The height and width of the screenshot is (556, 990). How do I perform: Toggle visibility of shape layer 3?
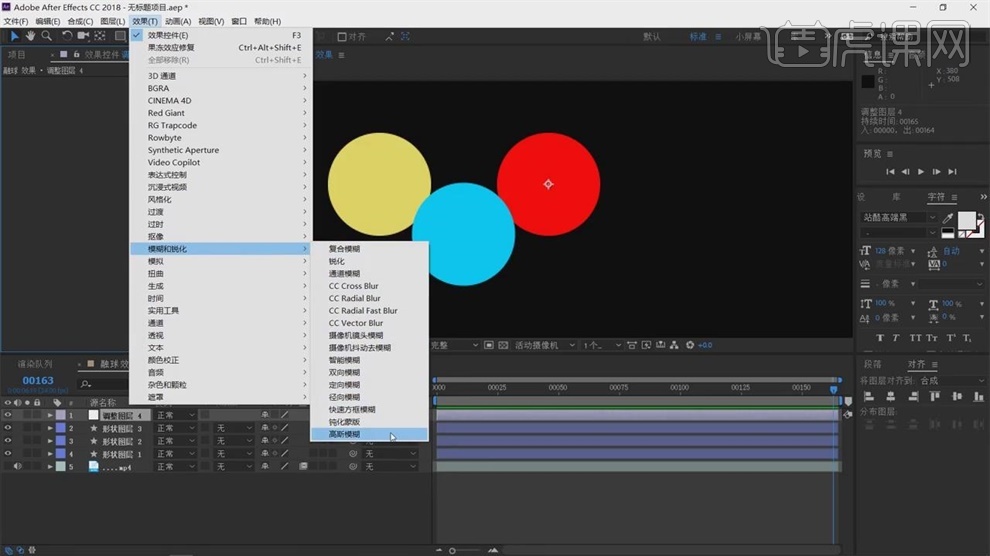(8, 428)
